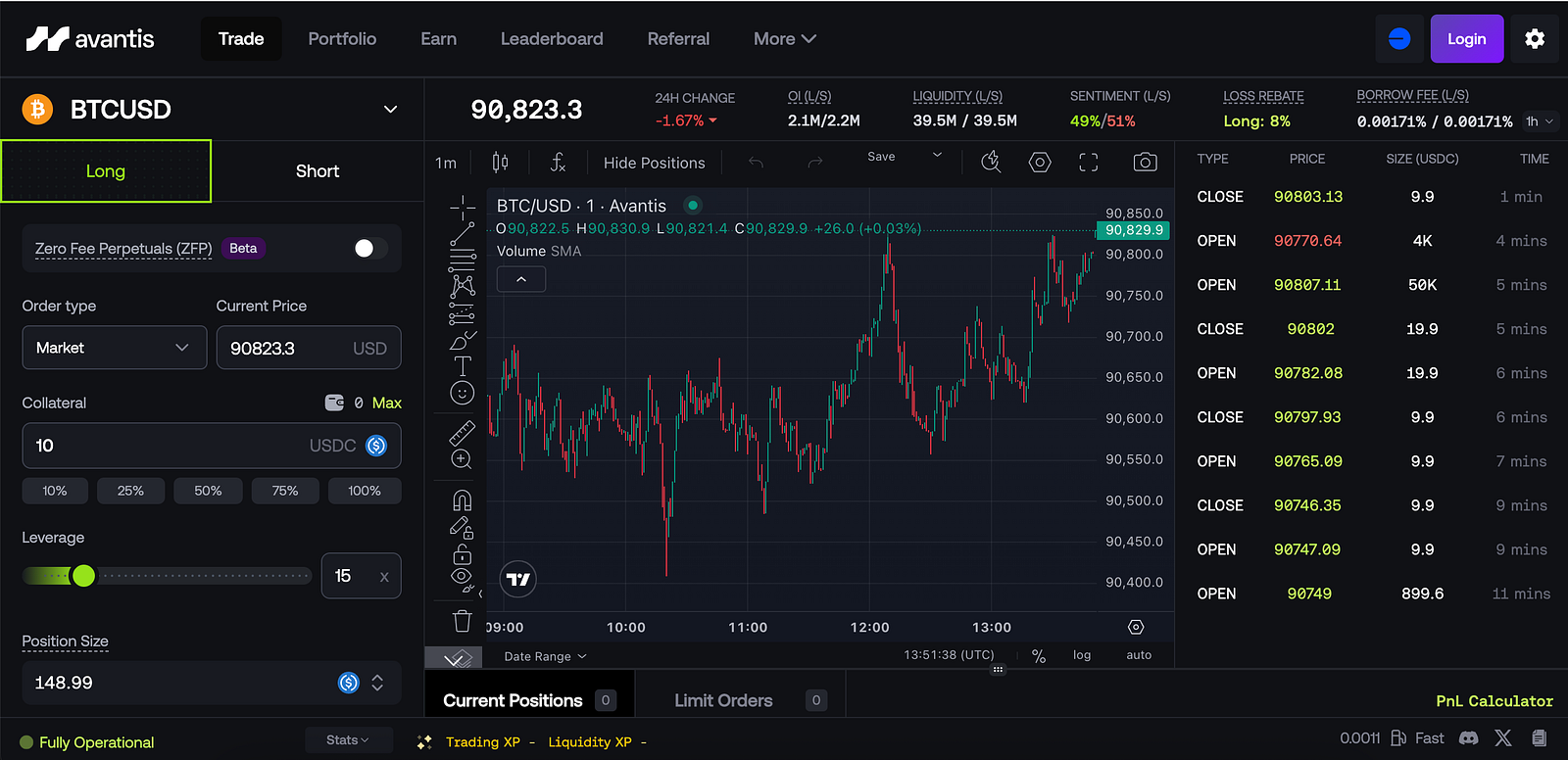Open the Portfolio page
Image resolution: width=1568 pixels, height=760 pixels.
tap(342, 39)
